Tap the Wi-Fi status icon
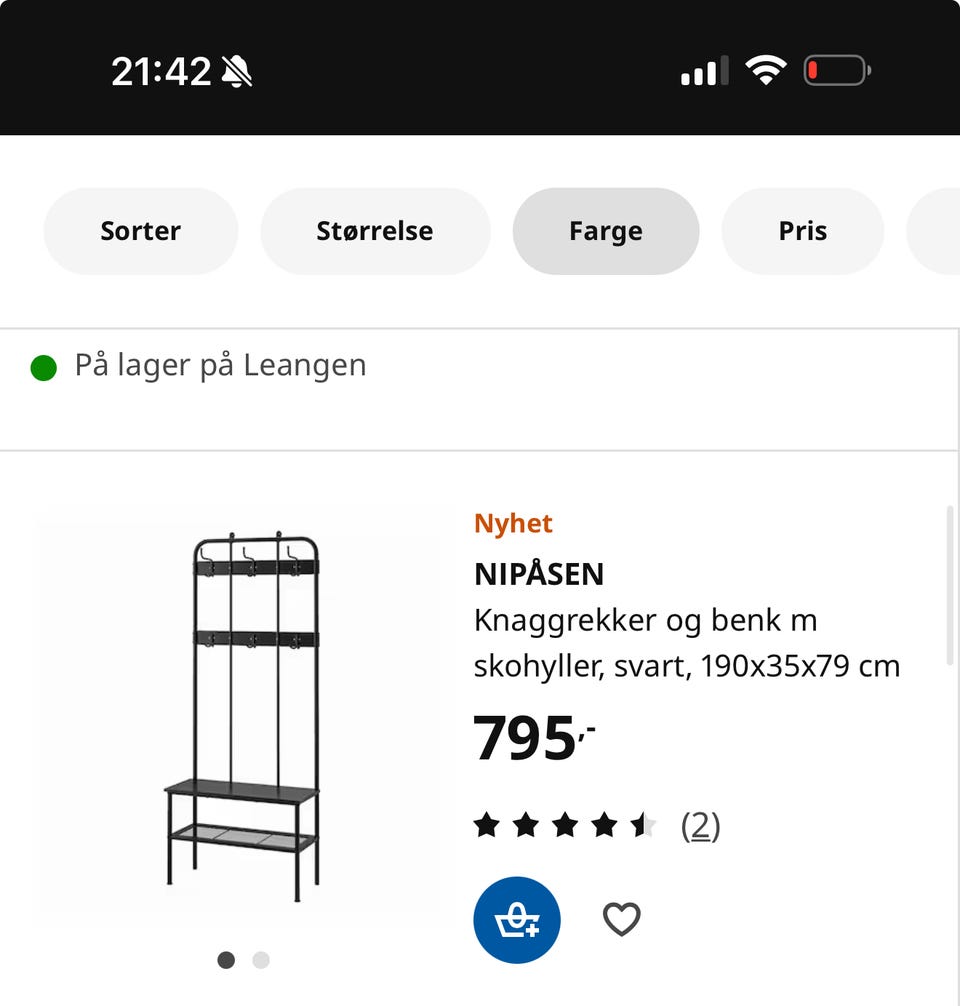Viewport: 960px width, 1006px height. (766, 70)
